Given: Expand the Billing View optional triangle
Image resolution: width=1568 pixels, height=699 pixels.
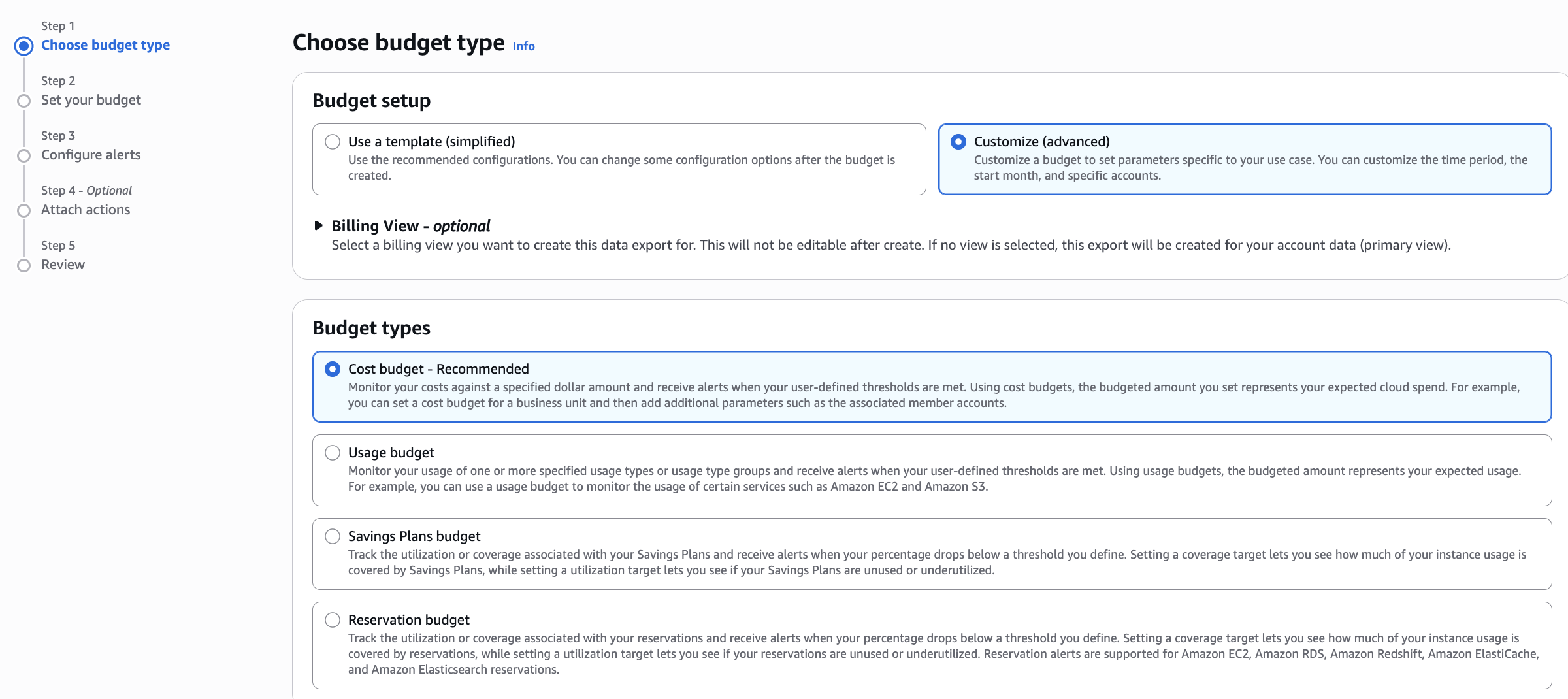Looking at the screenshot, I should 319,226.
